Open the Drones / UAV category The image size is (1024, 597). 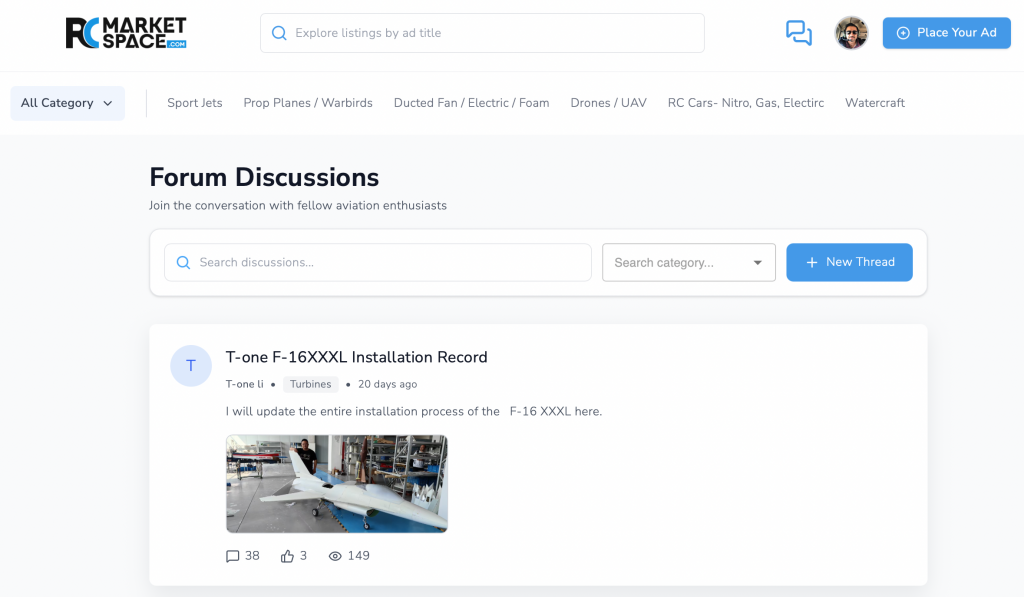click(608, 103)
